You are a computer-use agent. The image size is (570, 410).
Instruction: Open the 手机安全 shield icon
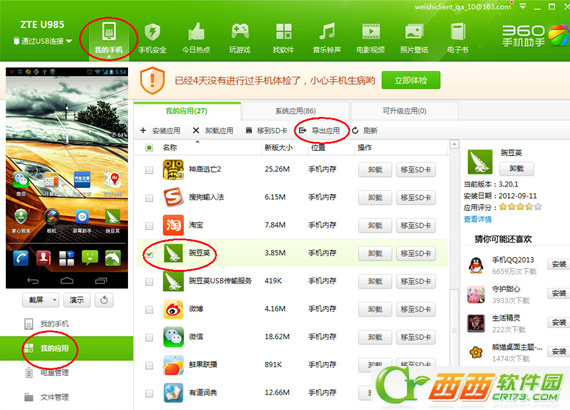(x=152, y=32)
